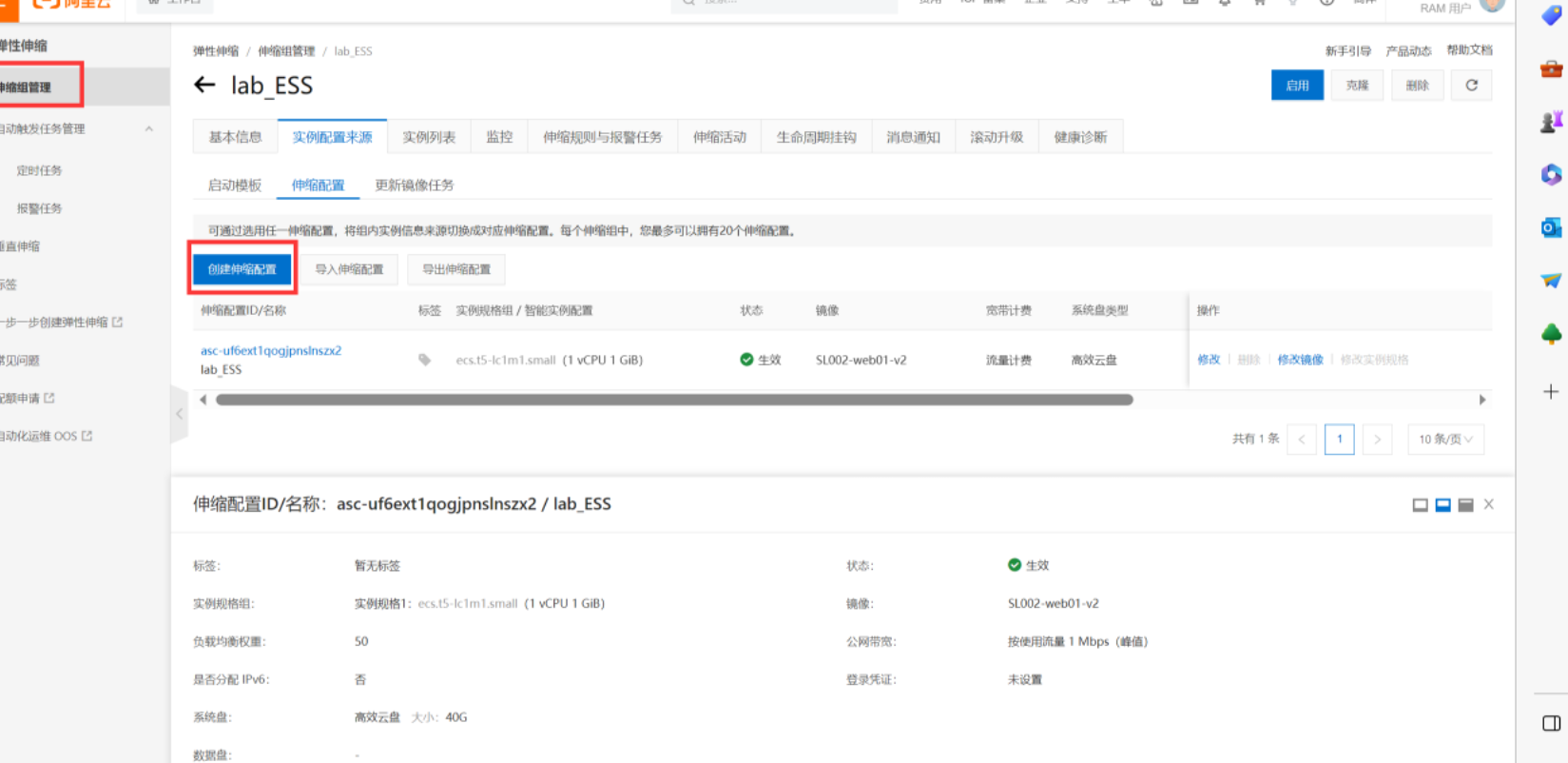The width and height of the screenshot is (1568, 763).
Task: Open the green tree icon in the sidebar
Action: coord(1551,334)
